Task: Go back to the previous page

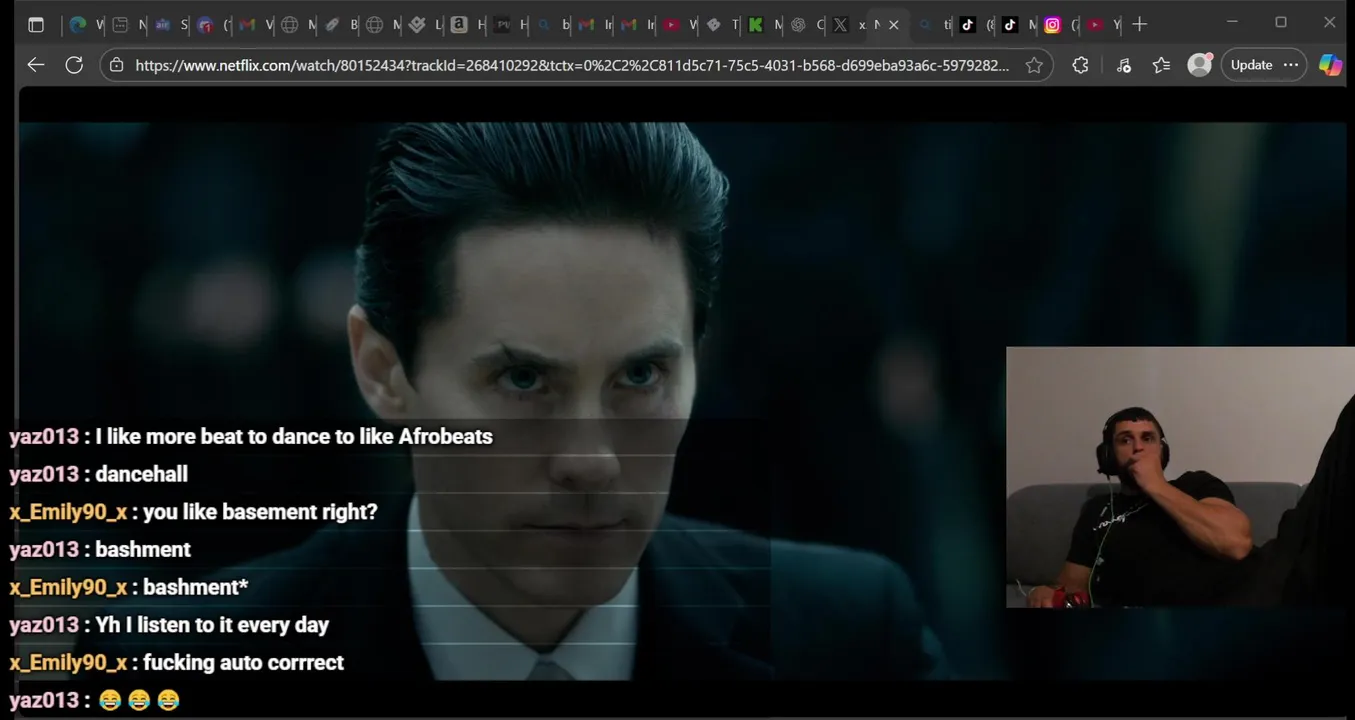Action: point(36,65)
